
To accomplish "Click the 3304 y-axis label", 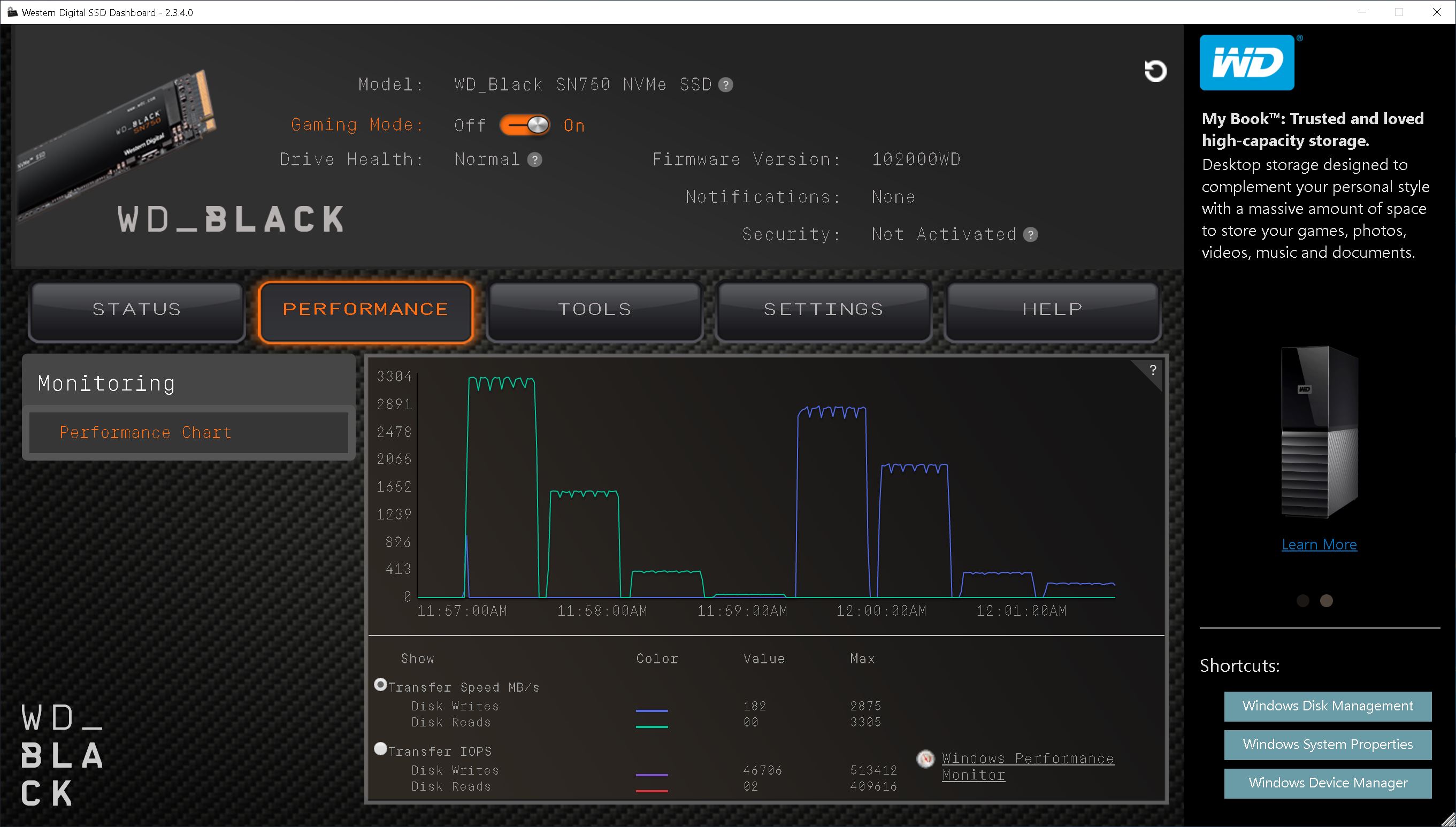I will [394, 377].
